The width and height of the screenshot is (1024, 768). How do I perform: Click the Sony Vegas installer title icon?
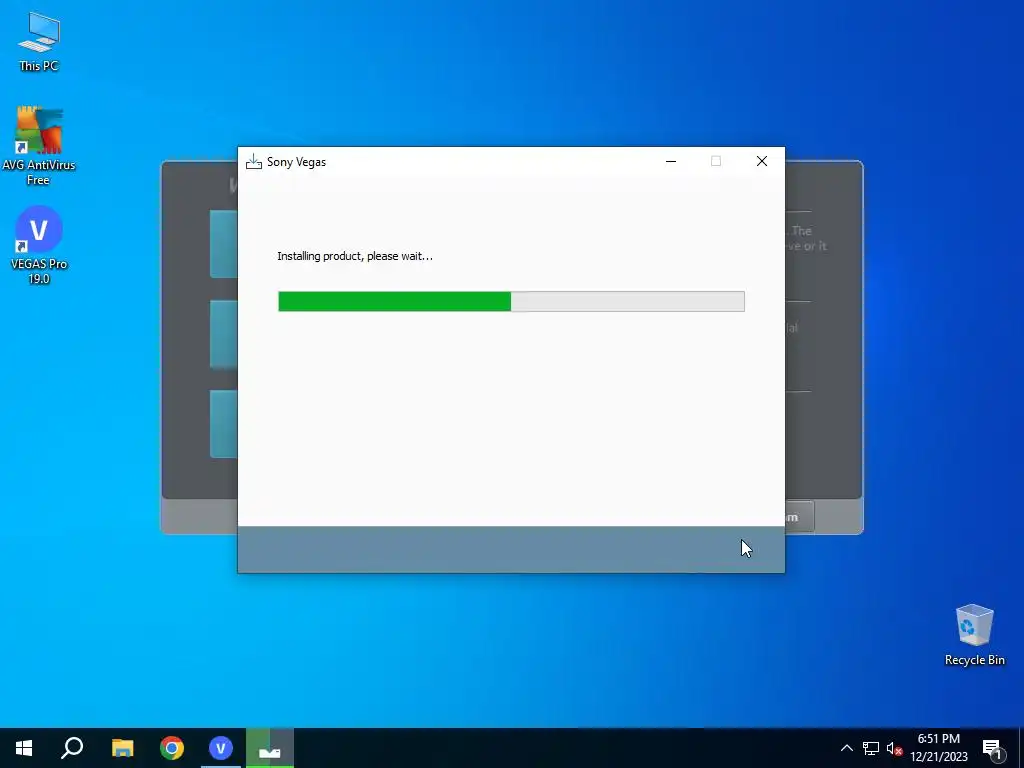pyautogui.click(x=253, y=161)
